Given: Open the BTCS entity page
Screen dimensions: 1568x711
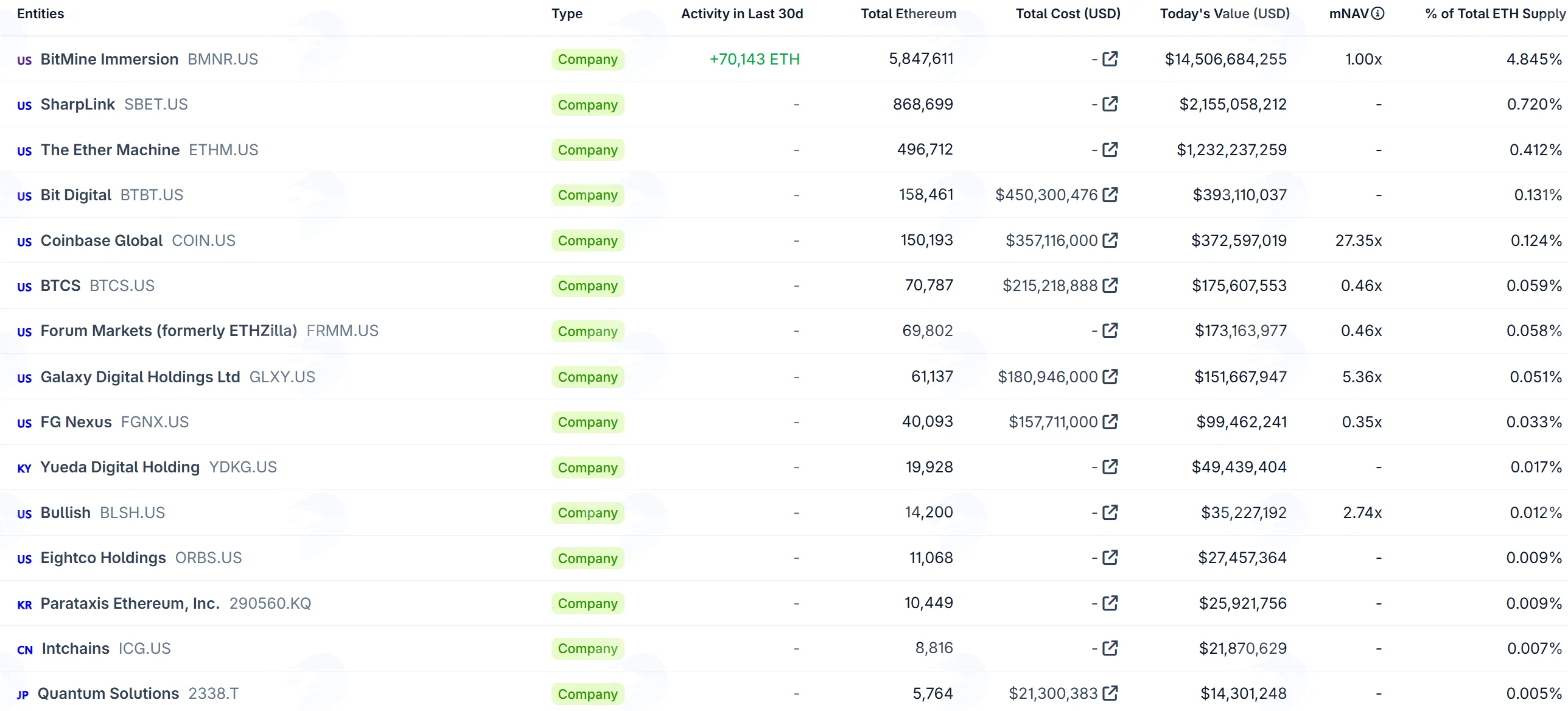Looking at the screenshot, I should [60, 285].
